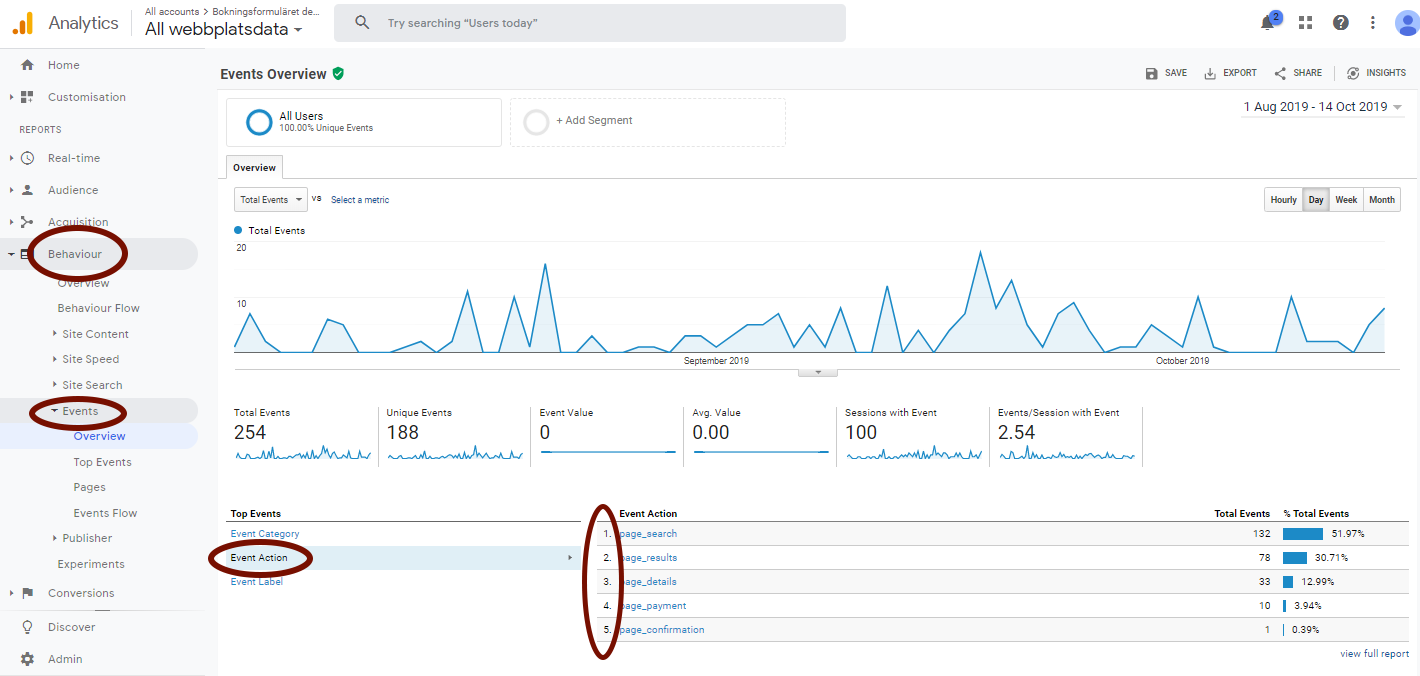Switch chart granularity to Month
This screenshot has height=676, width=1420.
click(x=1382, y=200)
